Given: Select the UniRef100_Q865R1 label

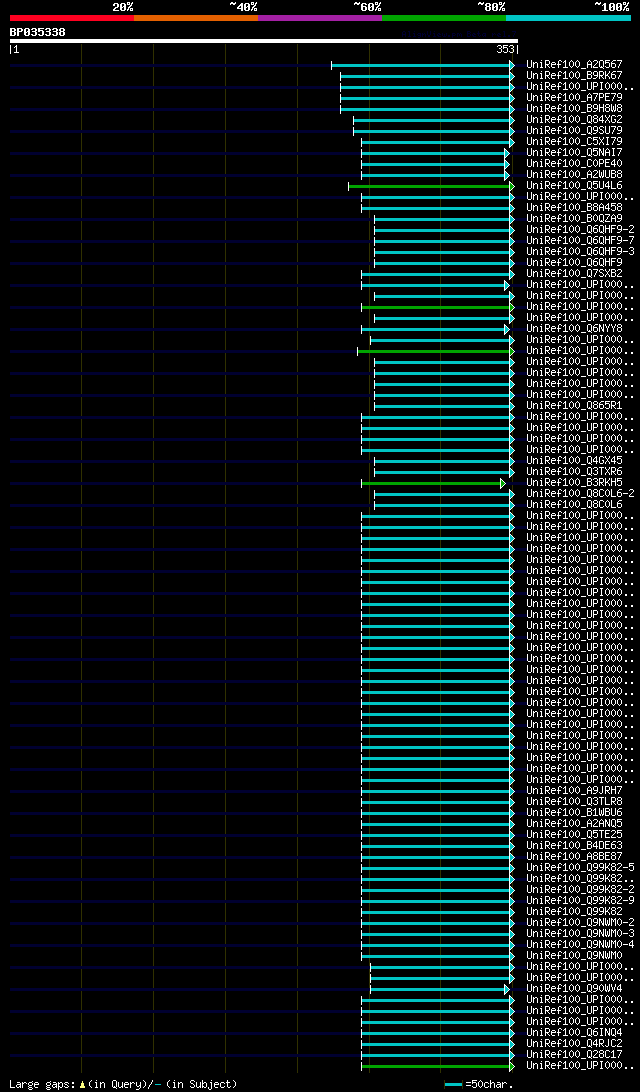Looking at the screenshot, I should (574, 406).
